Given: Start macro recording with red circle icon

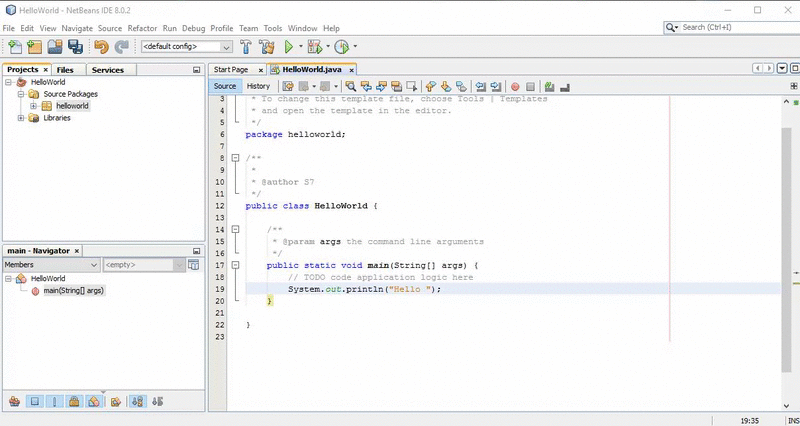Looking at the screenshot, I should pyautogui.click(x=515, y=87).
